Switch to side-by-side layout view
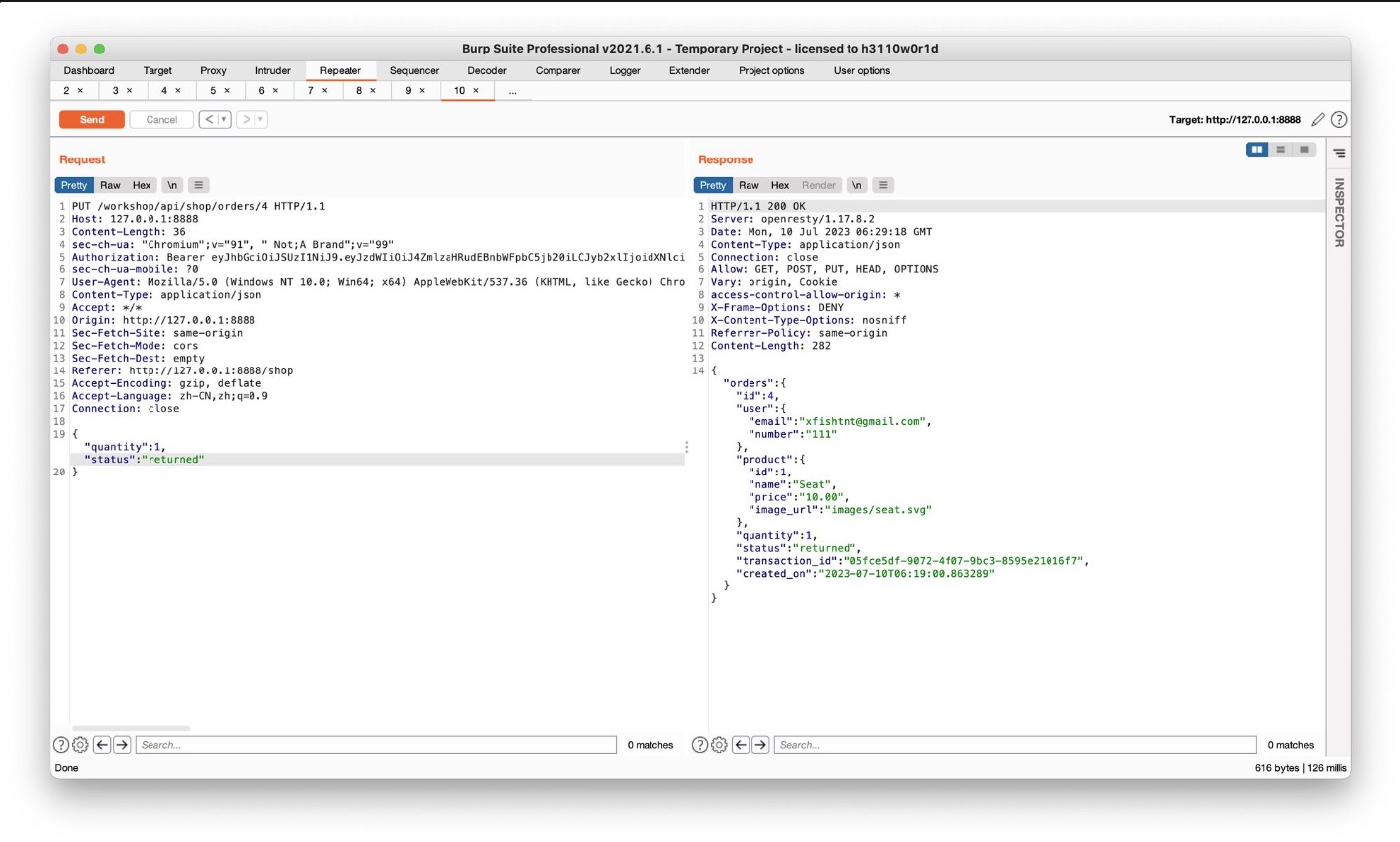 [x=1257, y=150]
